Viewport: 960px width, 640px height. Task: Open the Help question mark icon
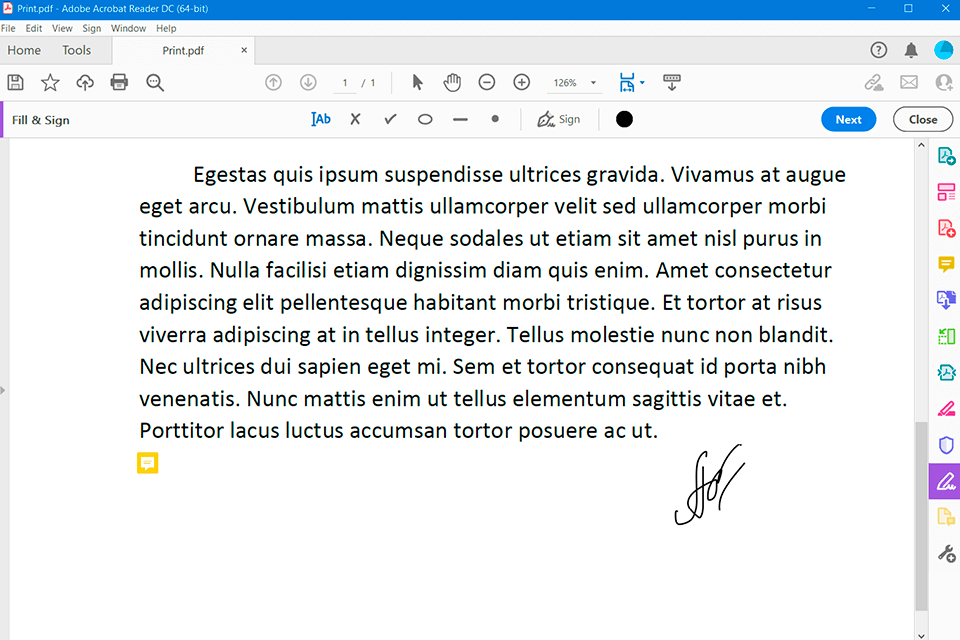click(x=879, y=50)
